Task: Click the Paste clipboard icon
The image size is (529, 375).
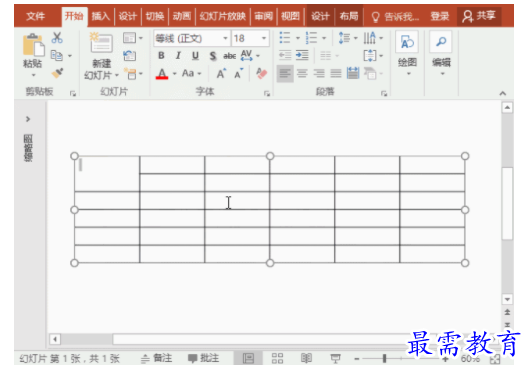Action: point(33,45)
